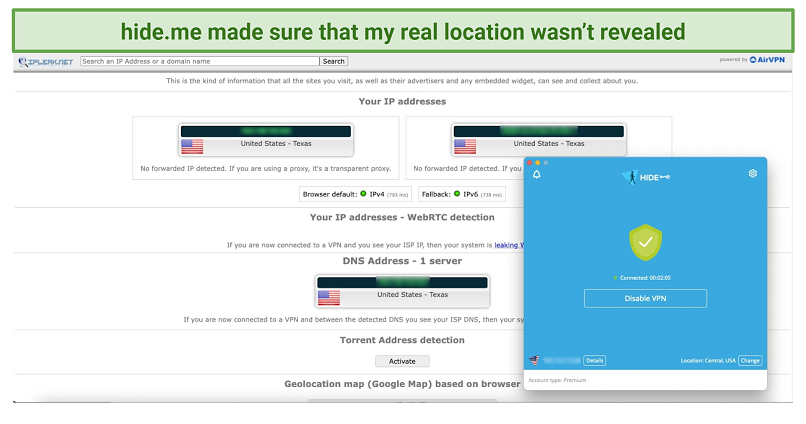Activate Torrent Address detection
Viewport: 806px width, 424px height.
click(x=402, y=361)
